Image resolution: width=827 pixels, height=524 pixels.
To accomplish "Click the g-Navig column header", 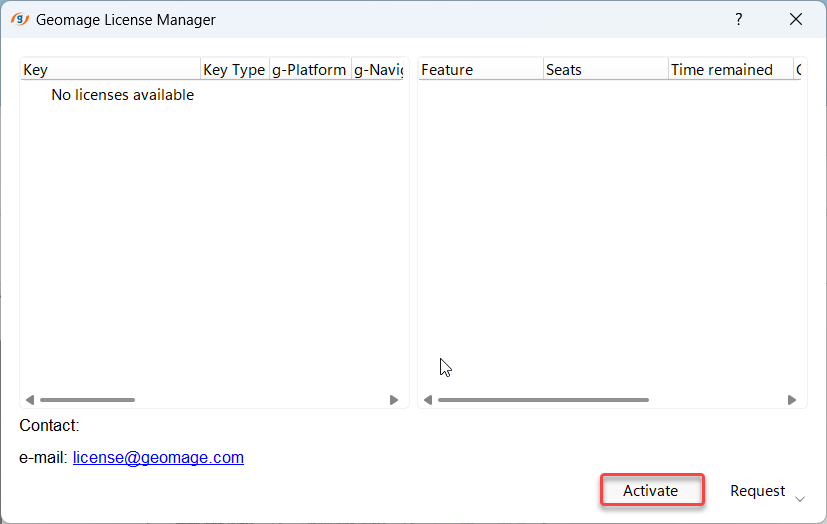I will coord(378,70).
